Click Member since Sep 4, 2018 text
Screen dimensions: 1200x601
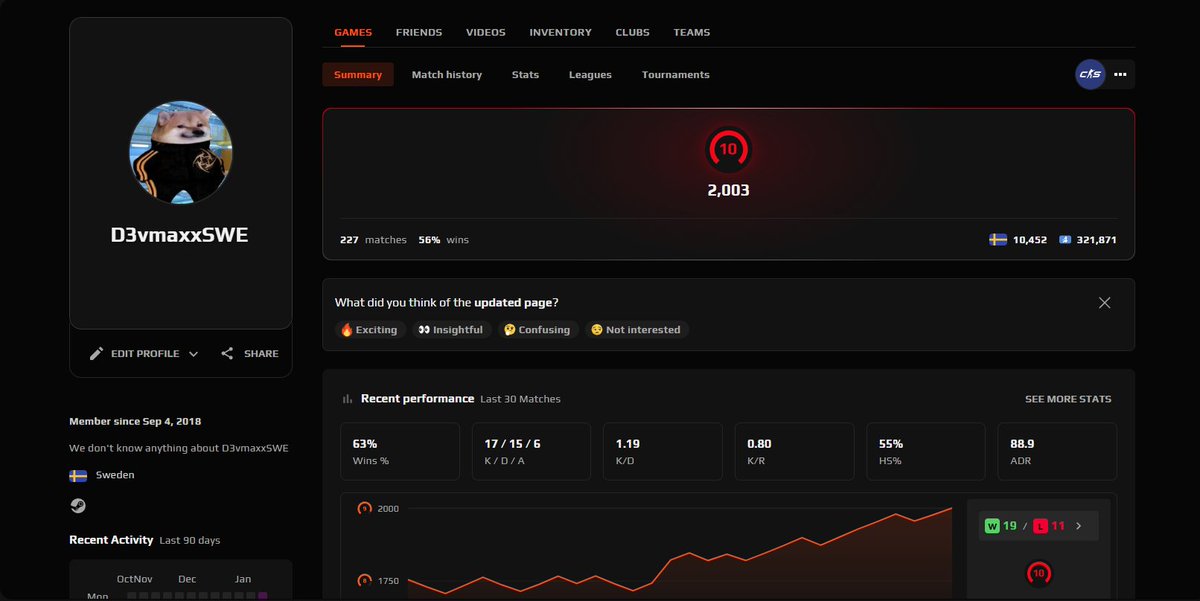pos(135,422)
